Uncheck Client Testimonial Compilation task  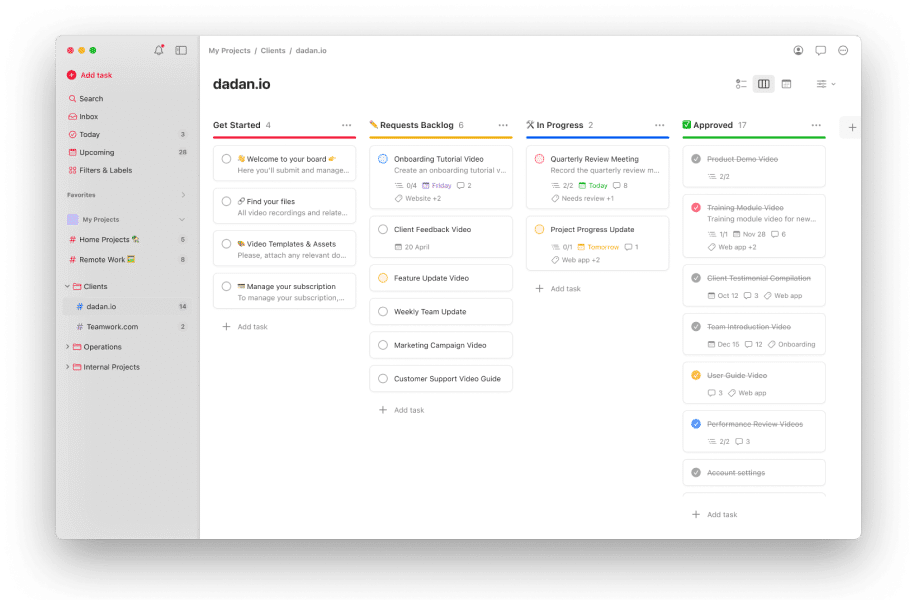tap(696, 278)
